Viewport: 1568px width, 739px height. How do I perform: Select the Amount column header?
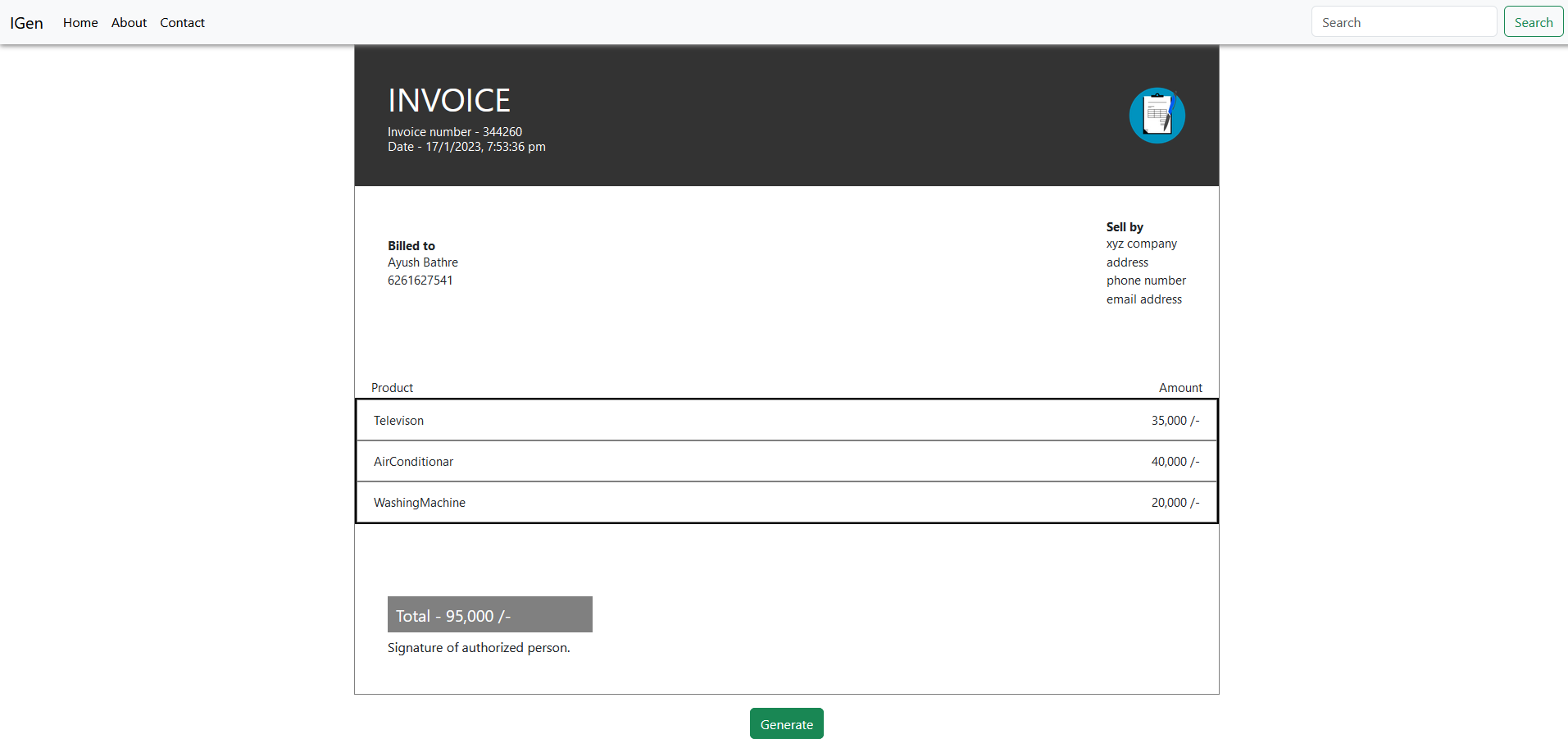pos(1180,387)
